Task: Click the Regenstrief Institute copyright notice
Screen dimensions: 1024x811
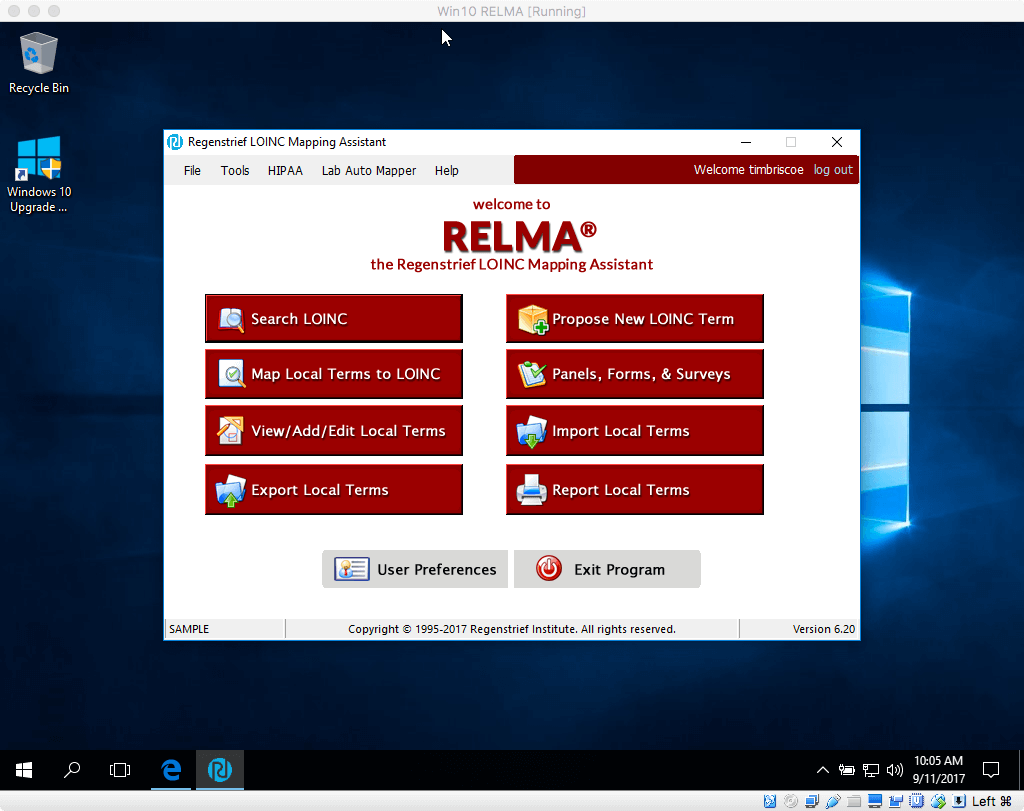Action: (x=512, y=629)
